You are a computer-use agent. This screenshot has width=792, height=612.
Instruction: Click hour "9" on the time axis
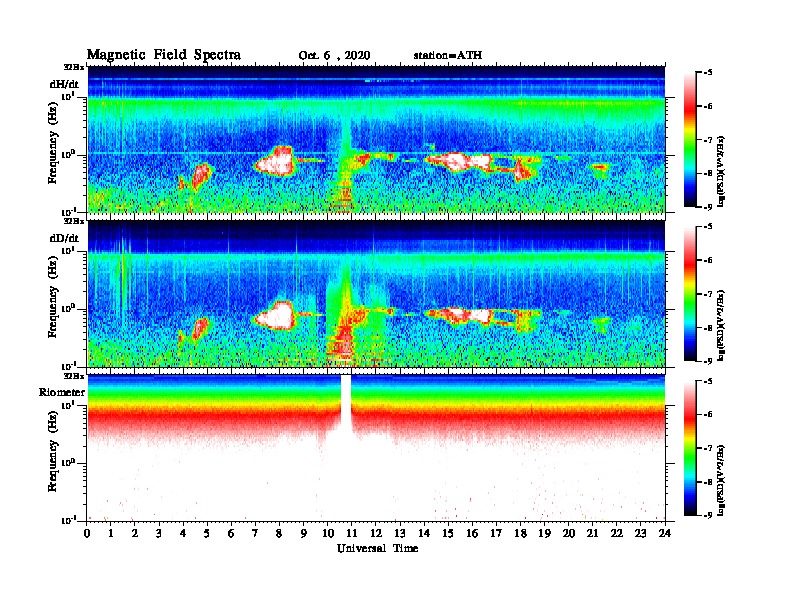click(x=304, y=534)
